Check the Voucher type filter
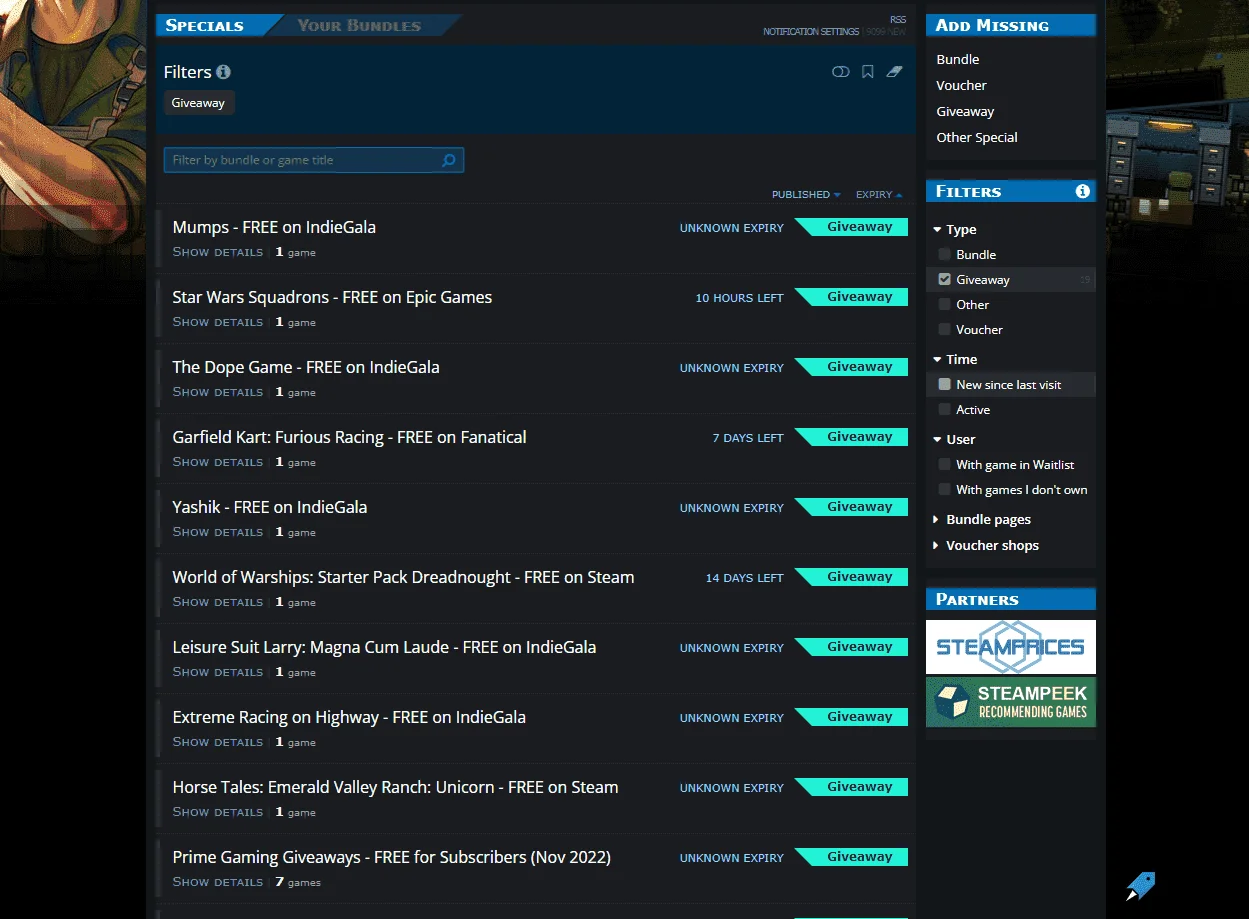The image size is (1249, 919). tap(944, 330)
